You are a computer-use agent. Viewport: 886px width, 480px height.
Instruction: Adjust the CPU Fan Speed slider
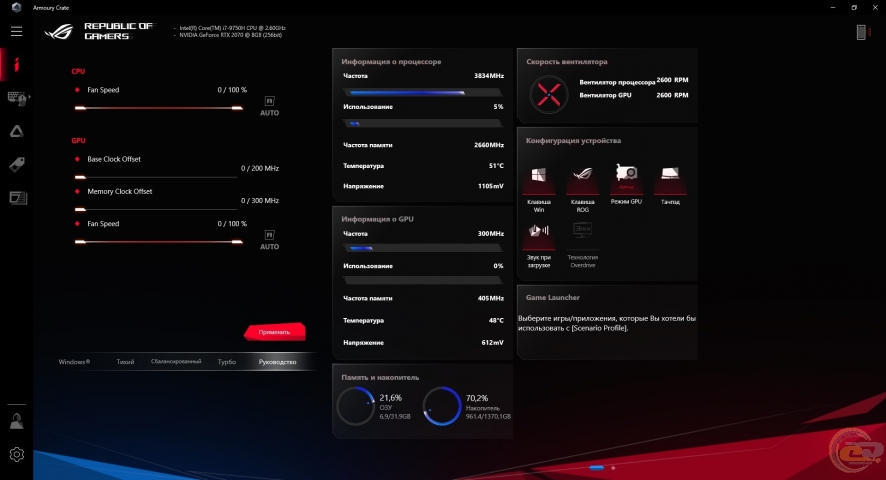click(159, 108)
